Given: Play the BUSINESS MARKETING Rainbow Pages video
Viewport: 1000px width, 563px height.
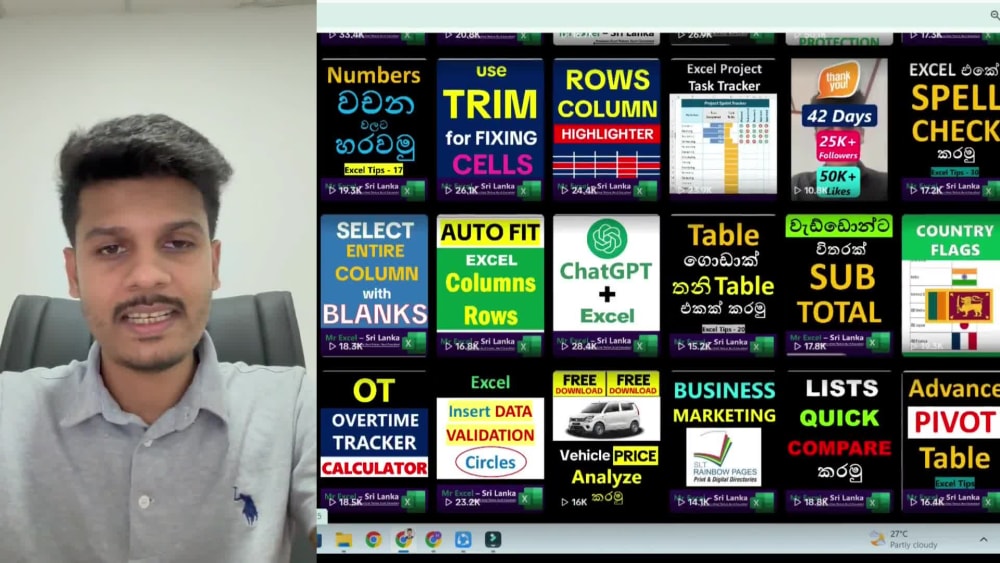Looking at the screenshot, I should (x=723, y=441).
